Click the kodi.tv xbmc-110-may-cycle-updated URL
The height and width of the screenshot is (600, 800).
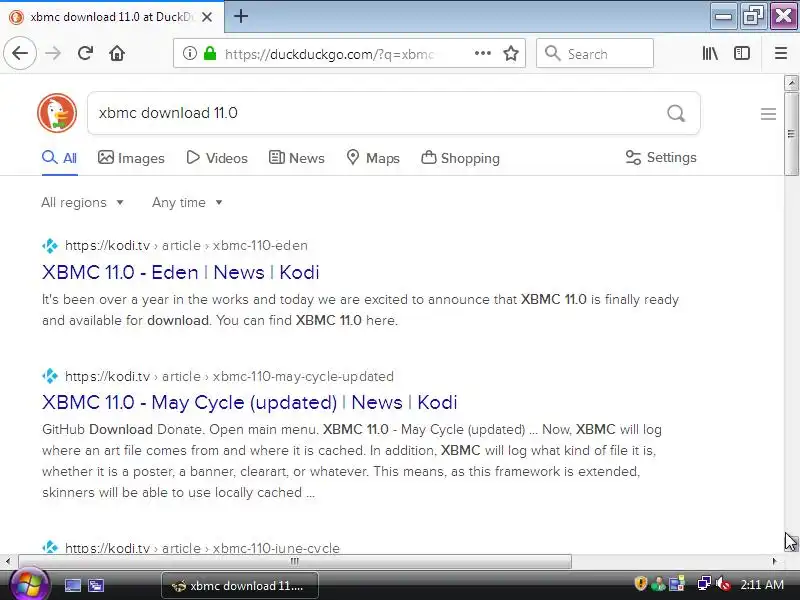229,377
